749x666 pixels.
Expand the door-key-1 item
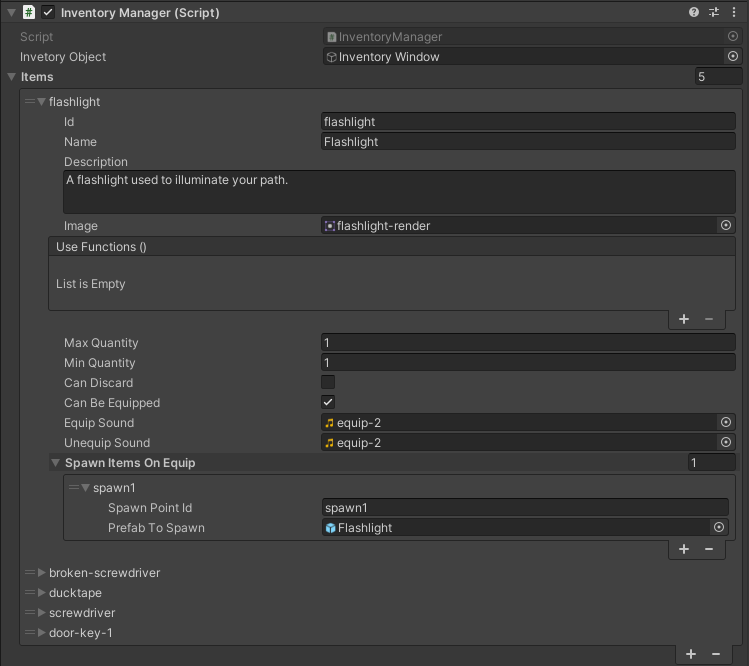click(x=41, y=633)
